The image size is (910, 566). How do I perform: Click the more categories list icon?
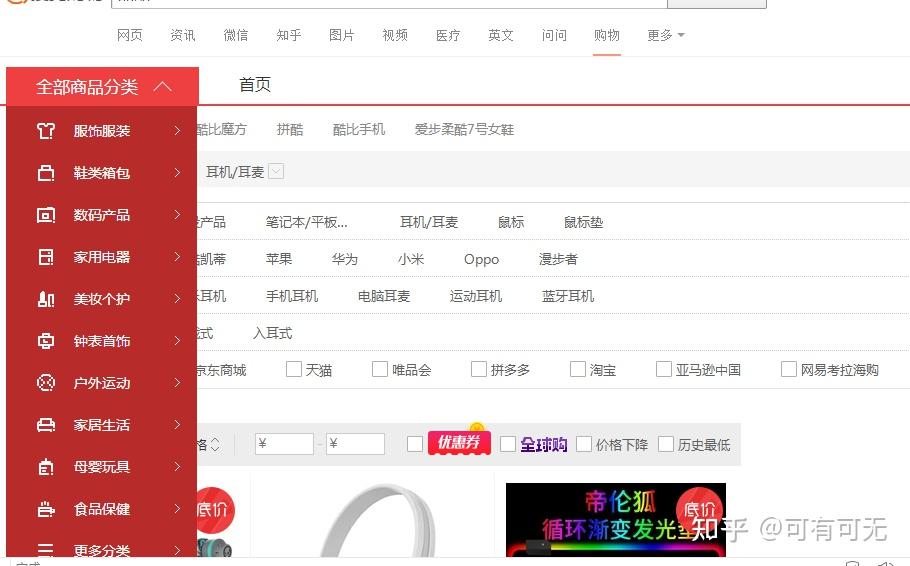(x=46, y=550)
